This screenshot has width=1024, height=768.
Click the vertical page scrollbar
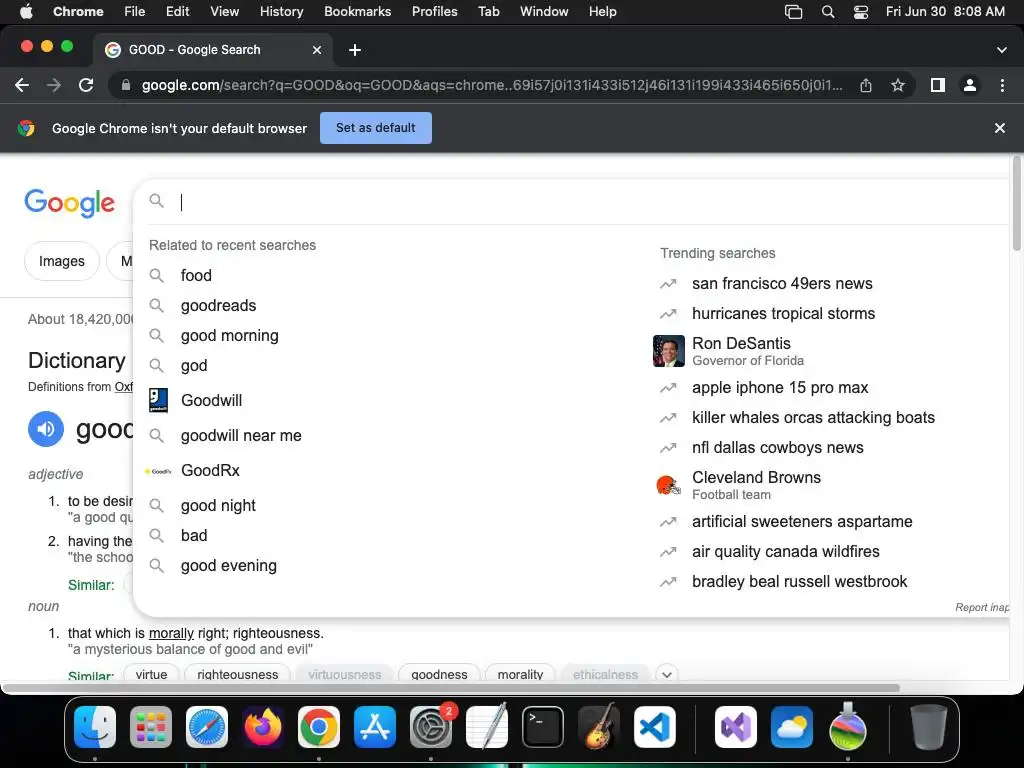tap(1017, 203)
